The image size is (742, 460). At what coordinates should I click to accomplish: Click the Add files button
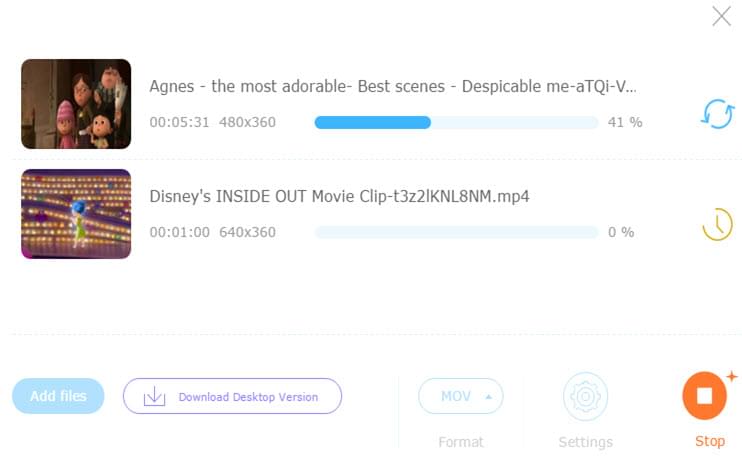(x=58, y=396)
